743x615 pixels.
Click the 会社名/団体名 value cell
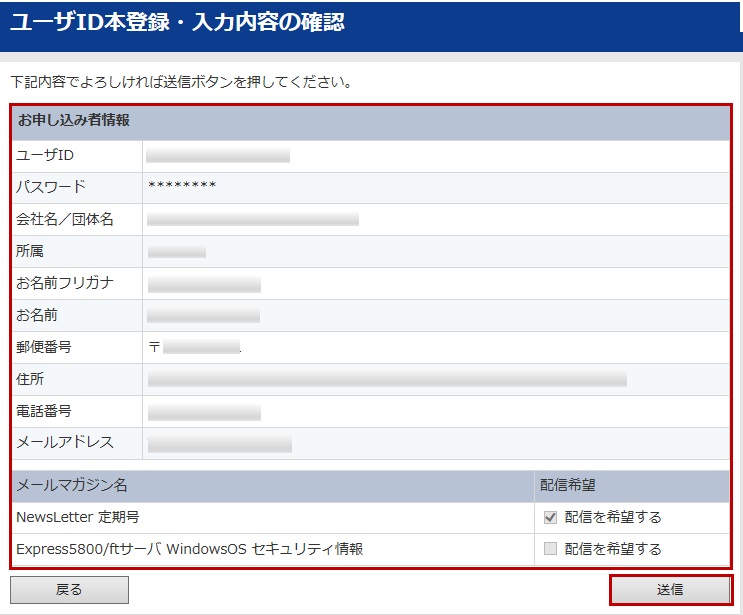(253, 219)
